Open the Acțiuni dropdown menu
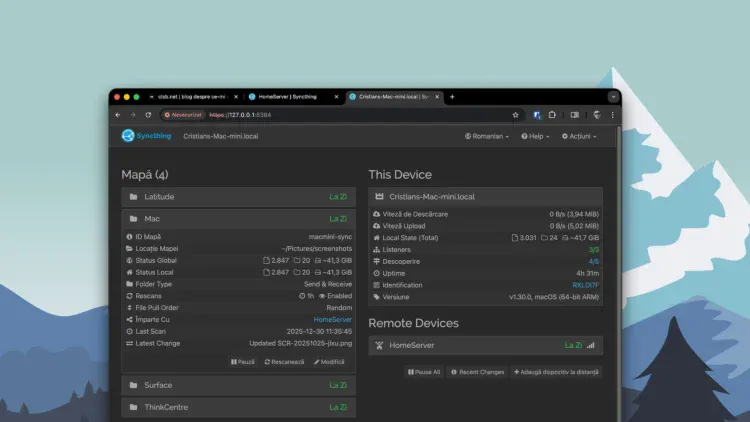Screen dimensions: 750x422 (x=580, y=136)
